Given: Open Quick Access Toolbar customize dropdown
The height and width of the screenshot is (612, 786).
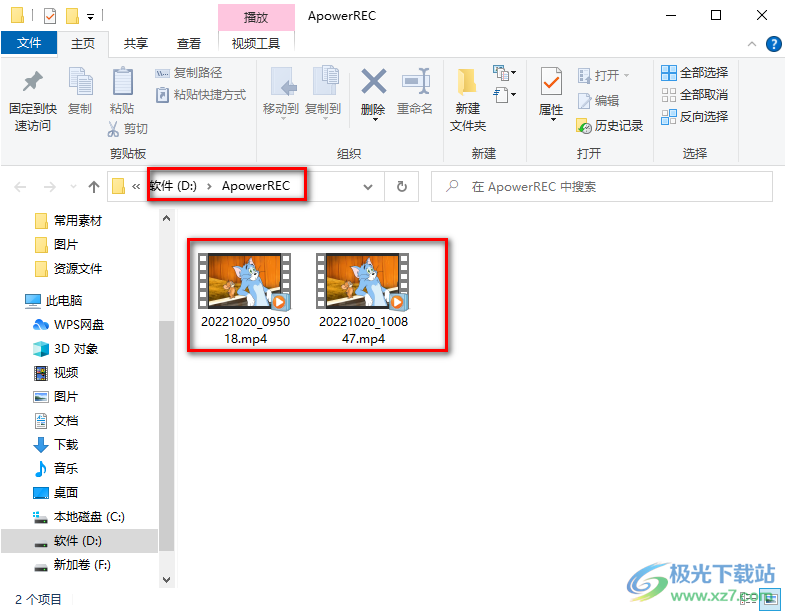Looking at the screenshot, I should (x=90, y=17).
